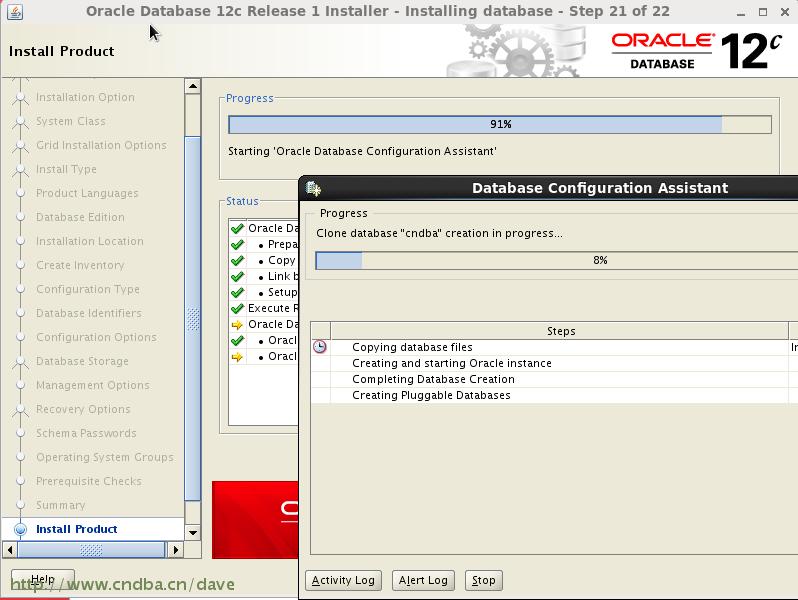Click the sidebar scroll left arrow
This screenshot has height=600, width=798.
tap(10, 550)
